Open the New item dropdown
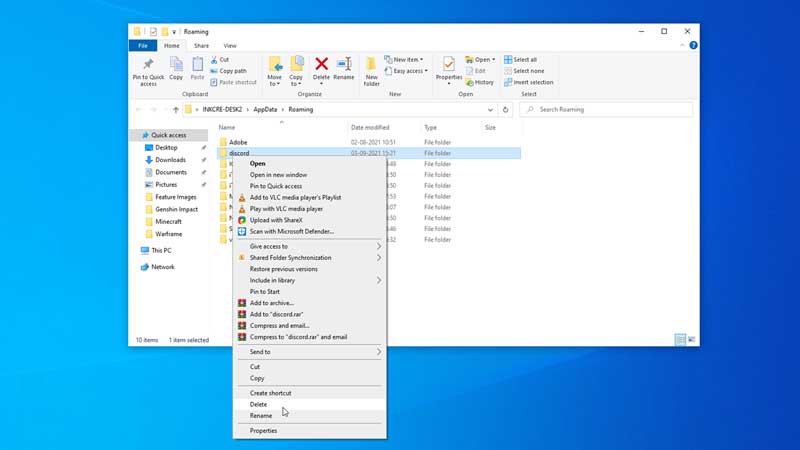 click(404, 60)
